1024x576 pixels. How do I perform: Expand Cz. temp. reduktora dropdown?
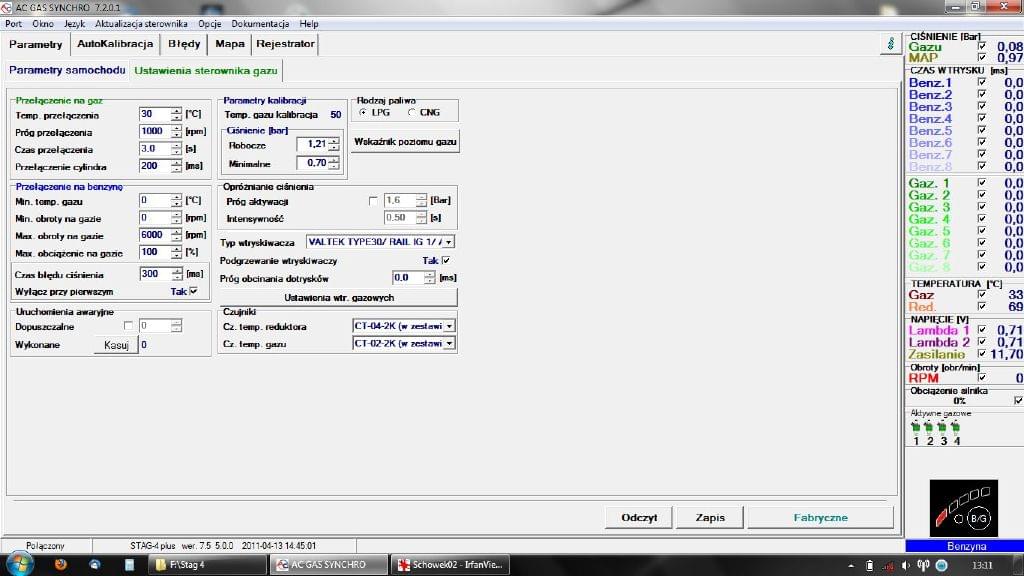tap(450, 326)
